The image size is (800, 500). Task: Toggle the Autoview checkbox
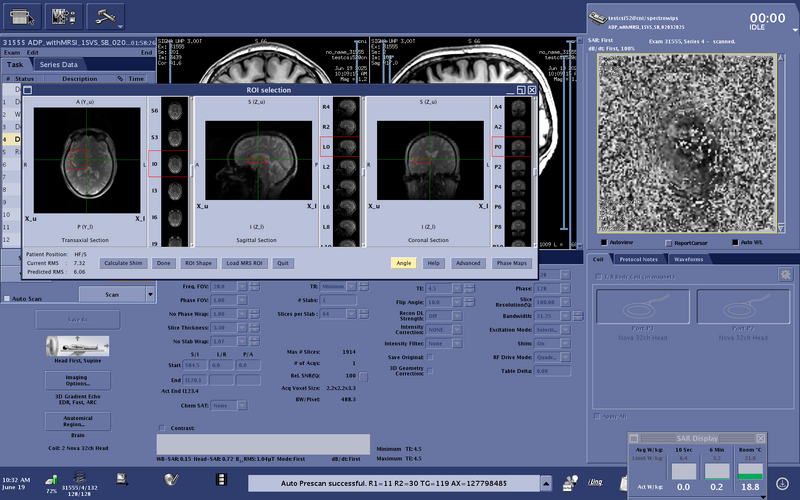click(x=604, y=242)
